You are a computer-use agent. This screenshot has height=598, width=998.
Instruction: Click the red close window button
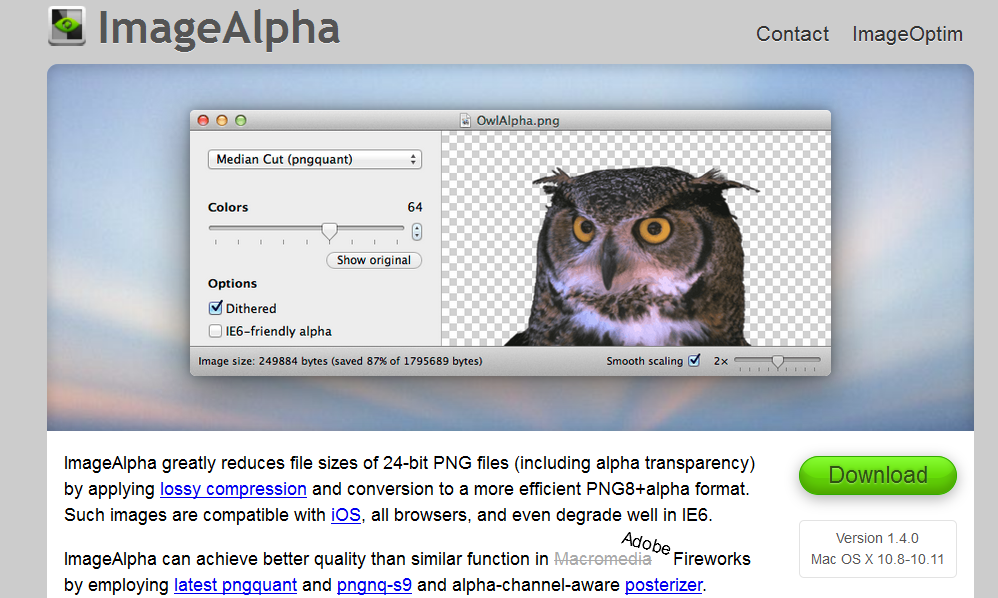(203, 120)
